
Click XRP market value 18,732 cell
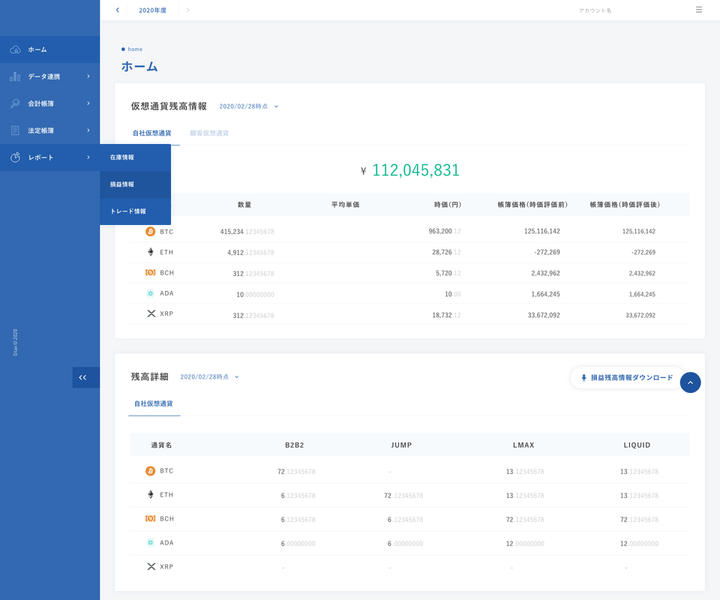pos(446,315)
